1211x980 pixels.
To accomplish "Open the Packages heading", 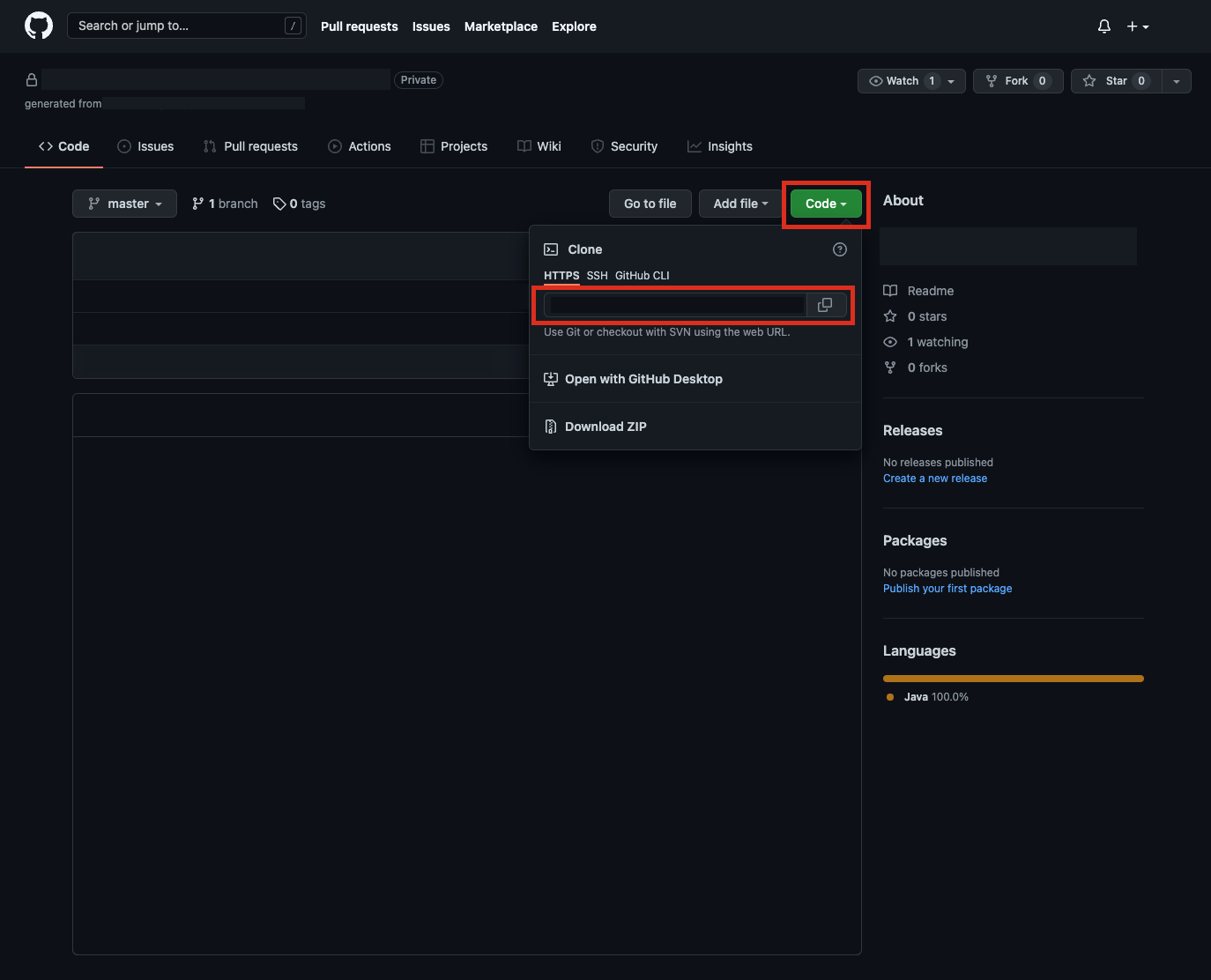I will tap(915, 541).
